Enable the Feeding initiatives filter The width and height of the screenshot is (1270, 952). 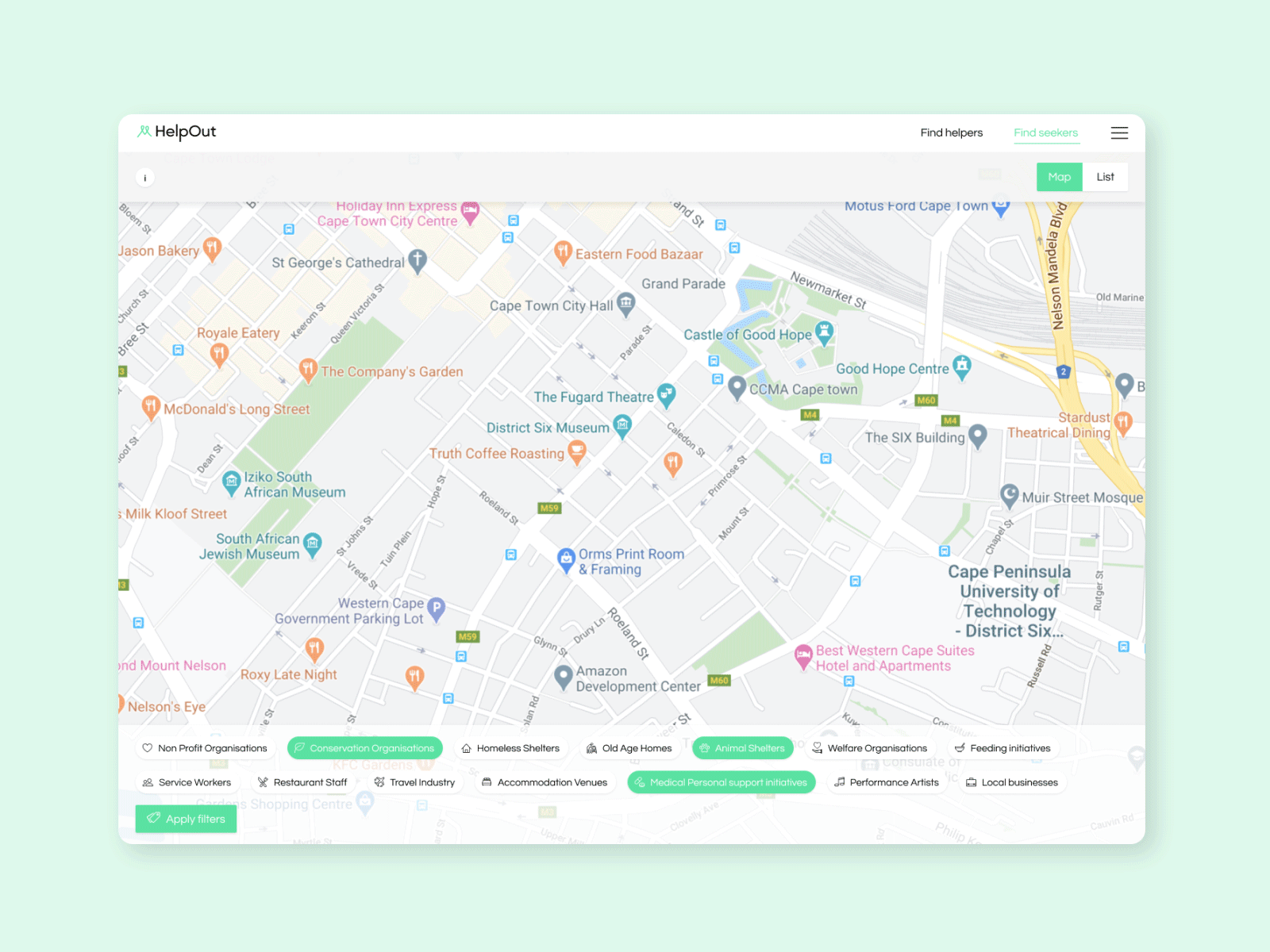point(1003,748)
